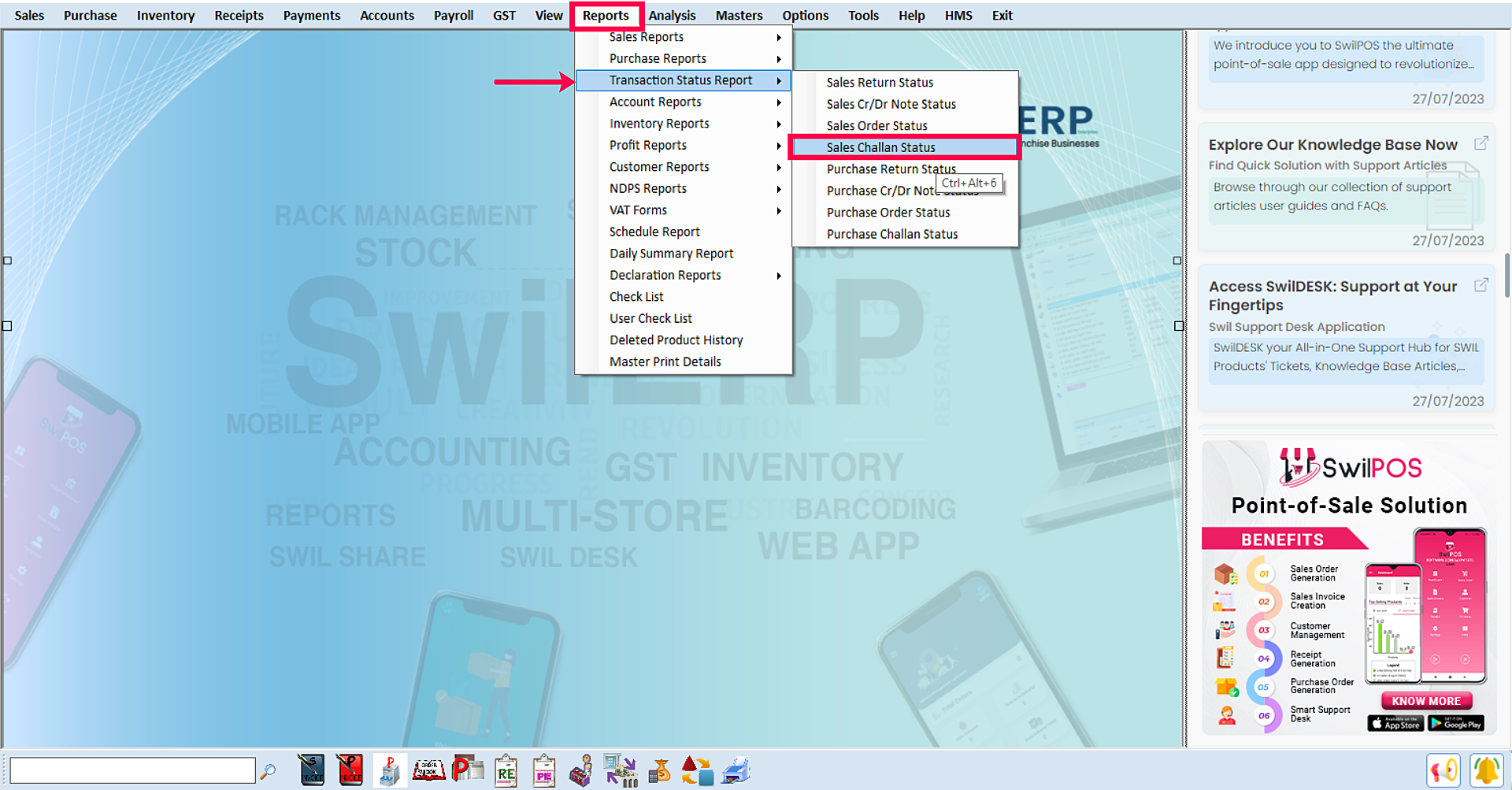The height and width of the screenshot is (790, 1512).
Task: Click the bank transfer arrows toolbar icon
Action: pyautogui.click(x=621, y=770)
